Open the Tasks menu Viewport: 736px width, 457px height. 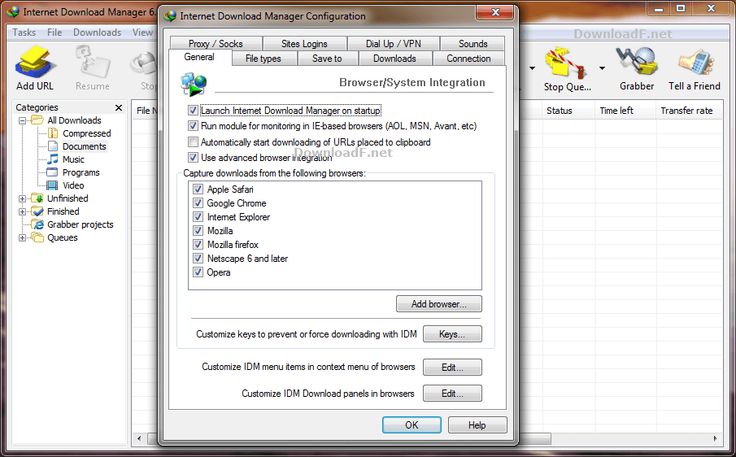pyautogui.click(x=24, y=32)
